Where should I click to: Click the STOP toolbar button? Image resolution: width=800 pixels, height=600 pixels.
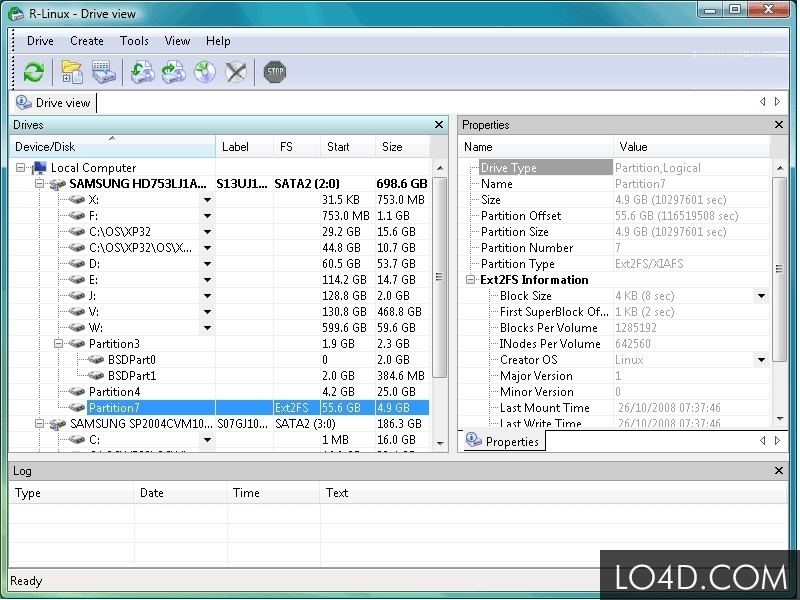(274, 72)
